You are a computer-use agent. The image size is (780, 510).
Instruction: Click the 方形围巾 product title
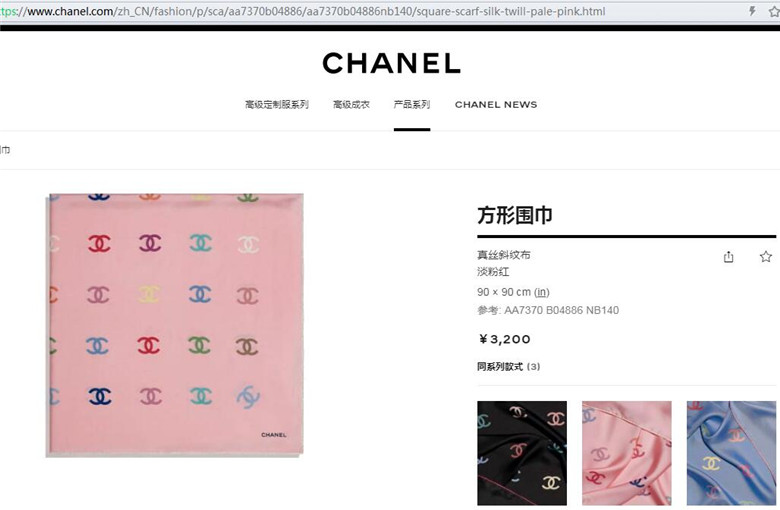tap(515, 215)
